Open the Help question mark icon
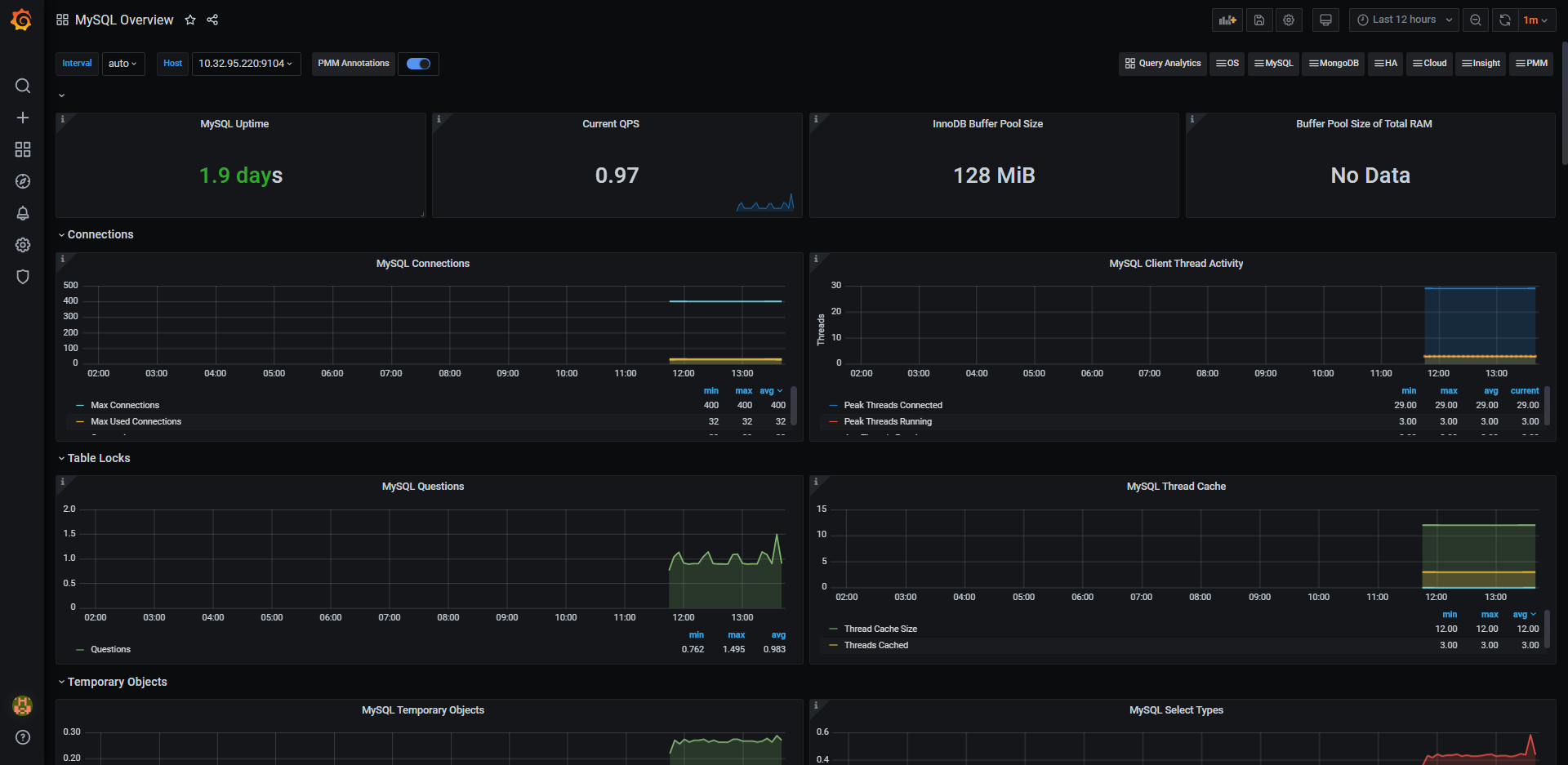Image resolution: width=1568 pixels, height=765 pixels. coord(23,737)
